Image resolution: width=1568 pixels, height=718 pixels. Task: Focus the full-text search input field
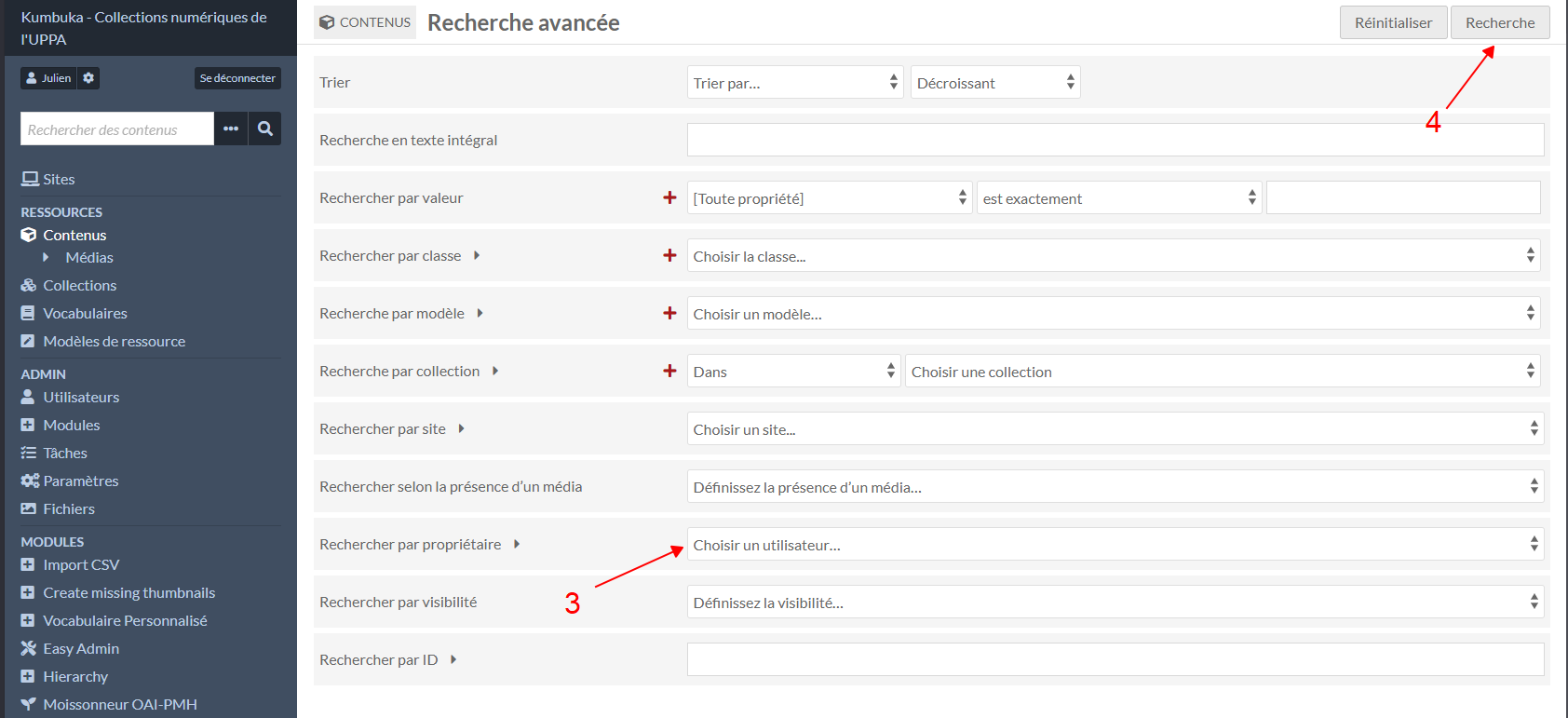coord(1115,140)
